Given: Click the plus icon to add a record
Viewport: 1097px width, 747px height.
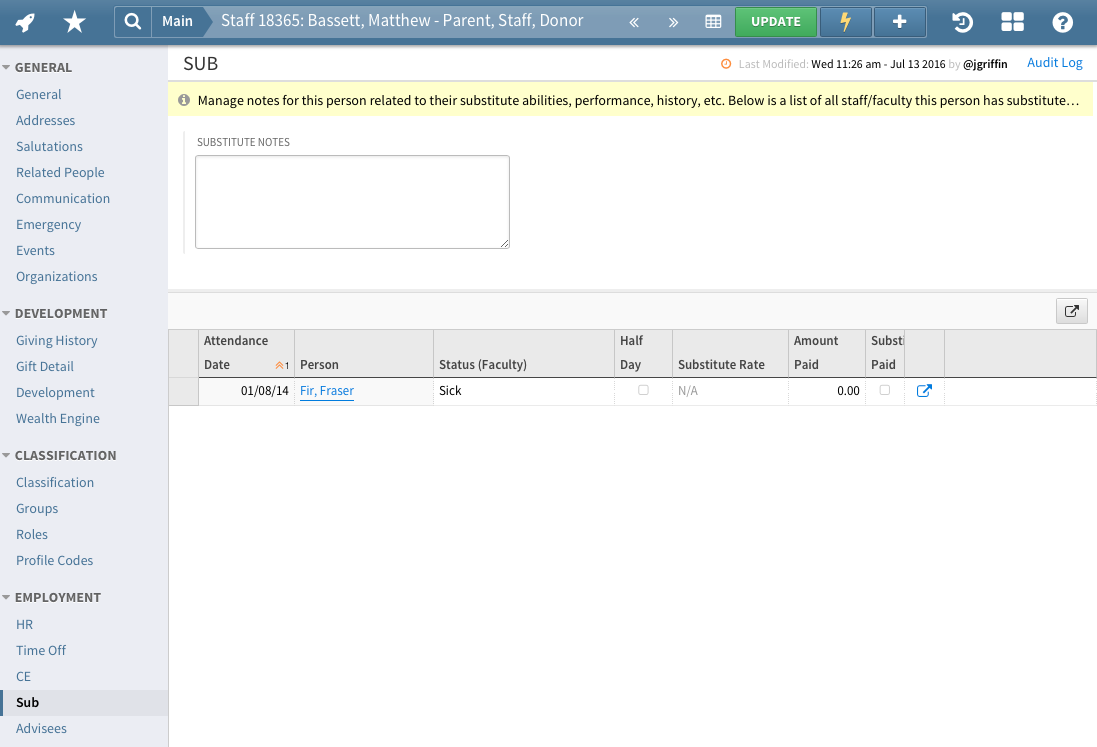Looking at the screenshot, I should click(899, 21).
